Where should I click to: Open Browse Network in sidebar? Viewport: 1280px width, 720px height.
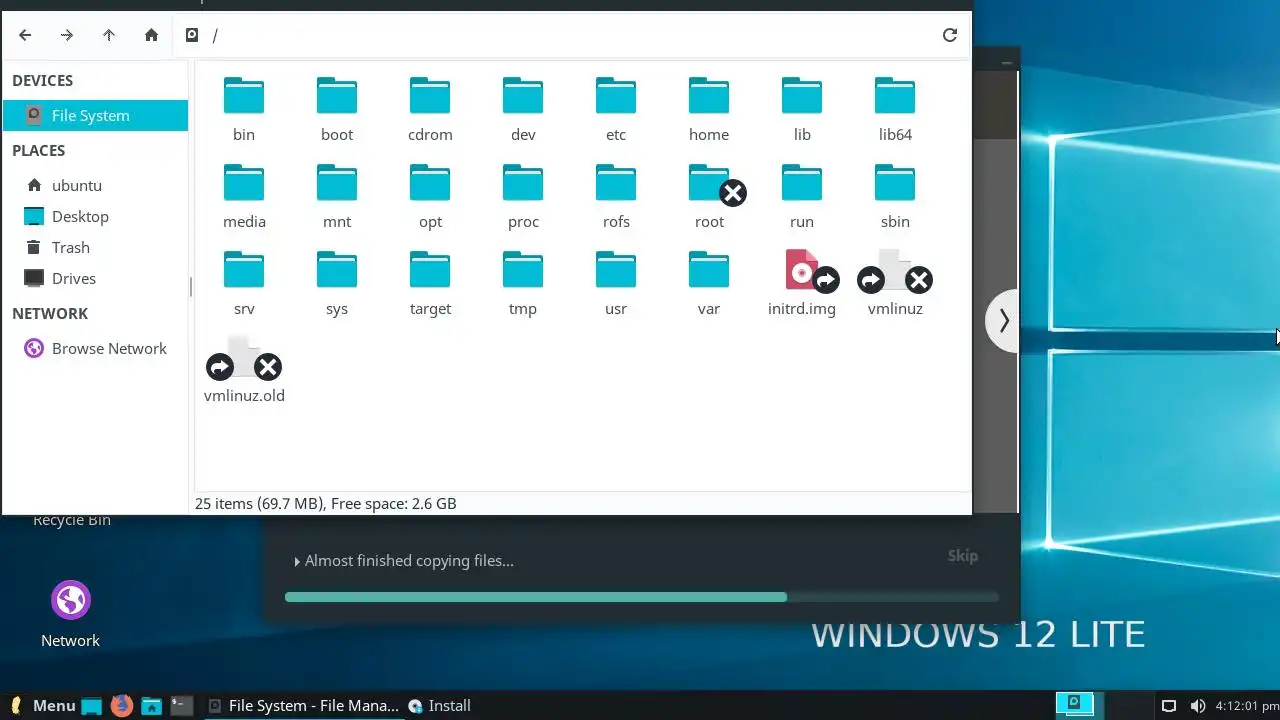pos(95,348)
